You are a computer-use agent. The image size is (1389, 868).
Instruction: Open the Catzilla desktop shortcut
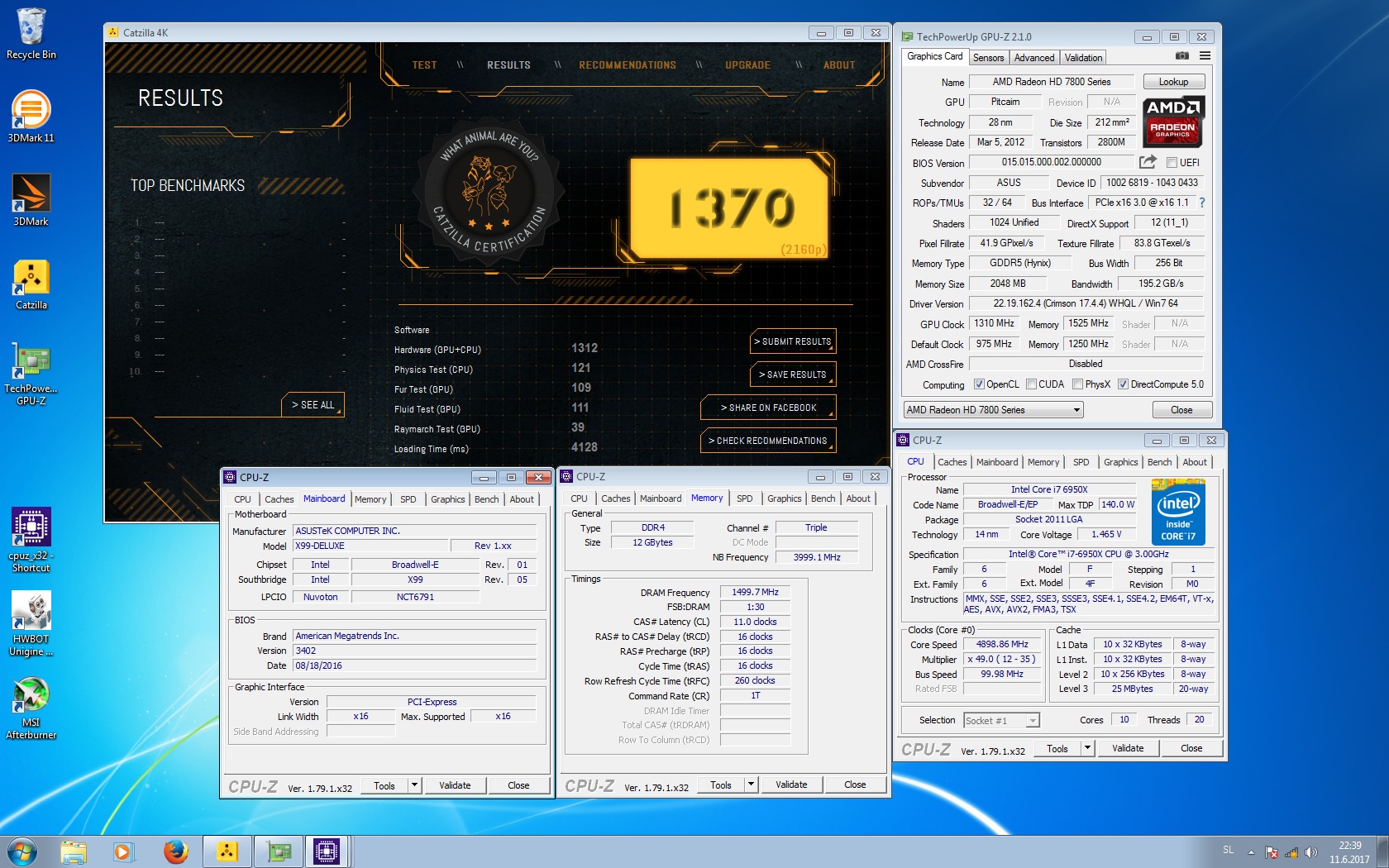point(31,284)
